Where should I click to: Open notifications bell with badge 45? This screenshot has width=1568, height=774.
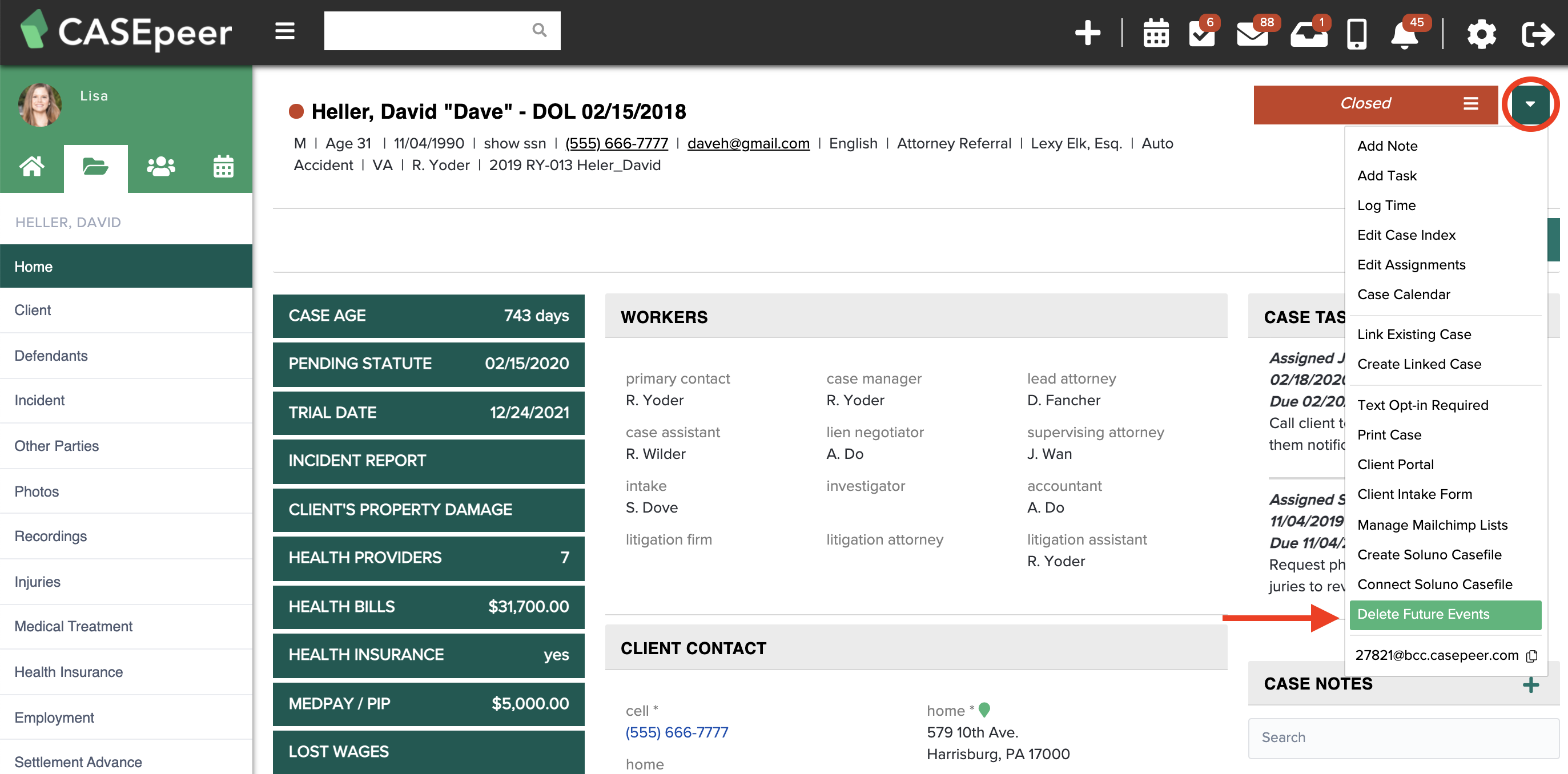point(1405,33)
